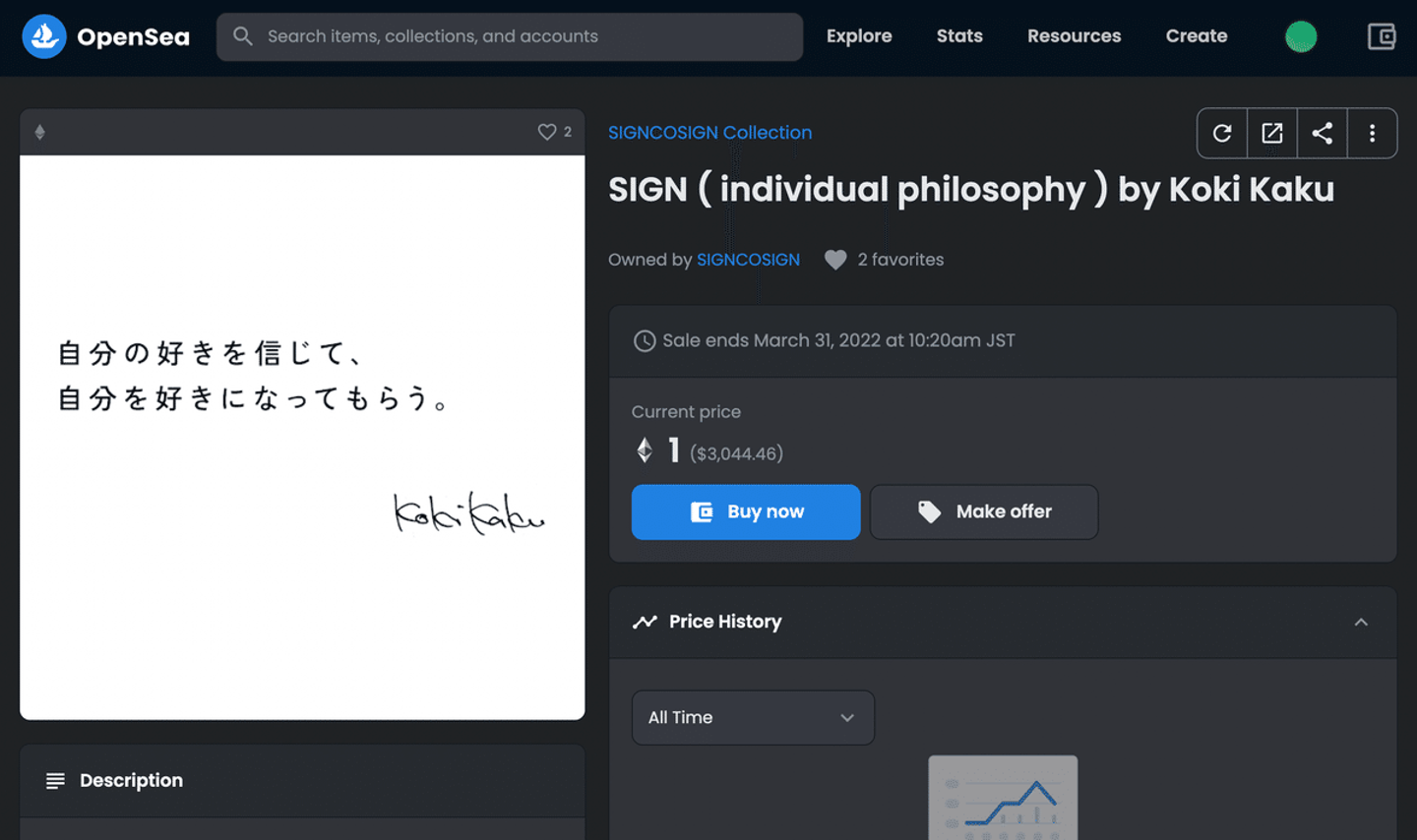1417x840 pixels.
Task: Click the Make offer button
Action: 984,511
